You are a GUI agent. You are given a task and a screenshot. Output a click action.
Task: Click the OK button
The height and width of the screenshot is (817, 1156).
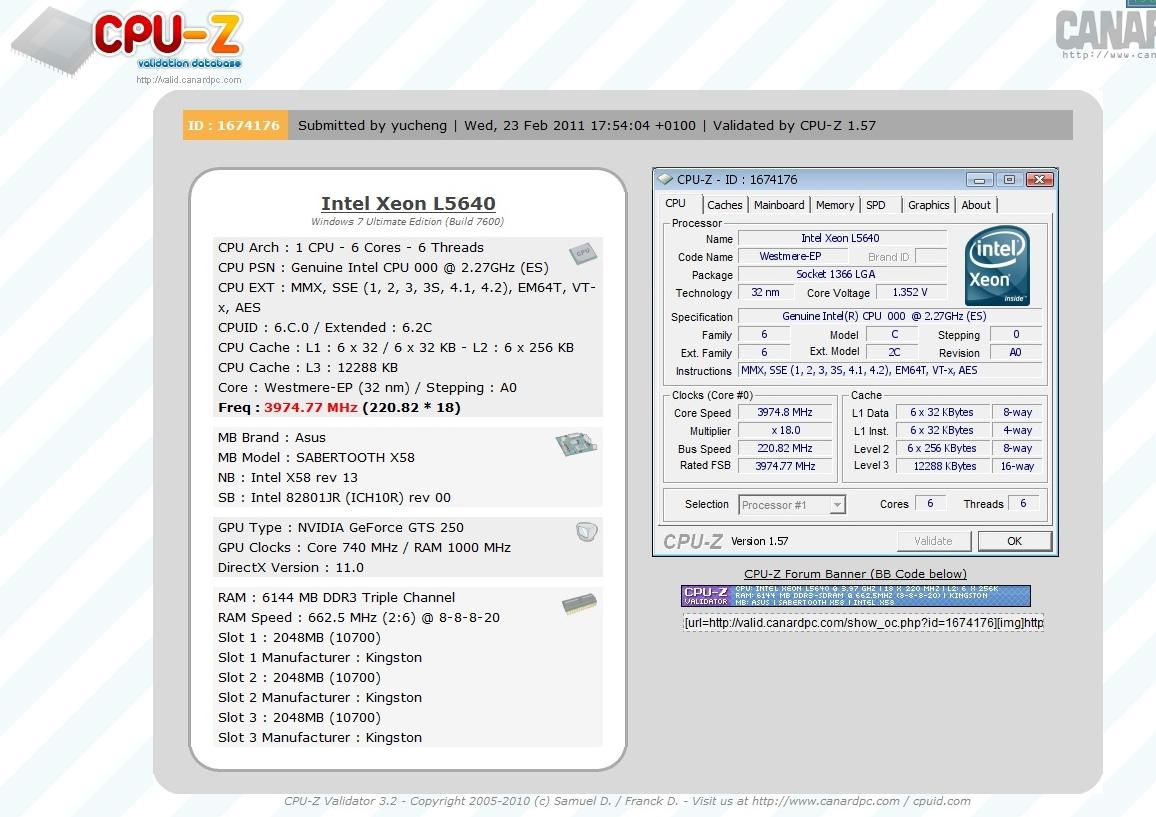coord(1014,541)
